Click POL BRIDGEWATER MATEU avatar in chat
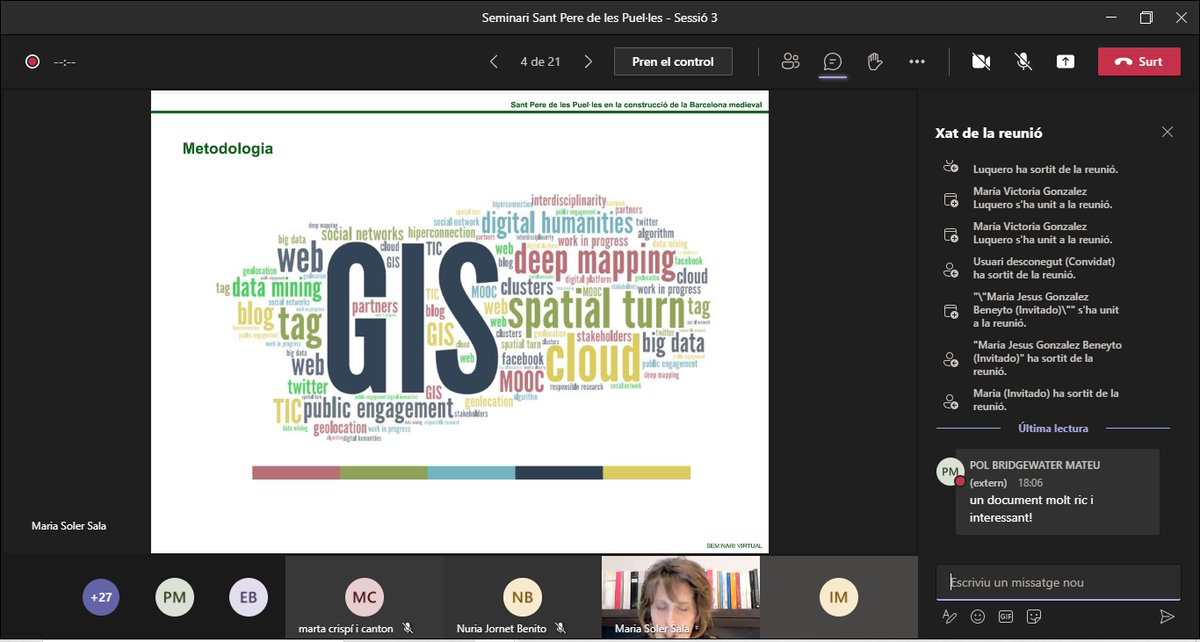 tap(950, 472)
